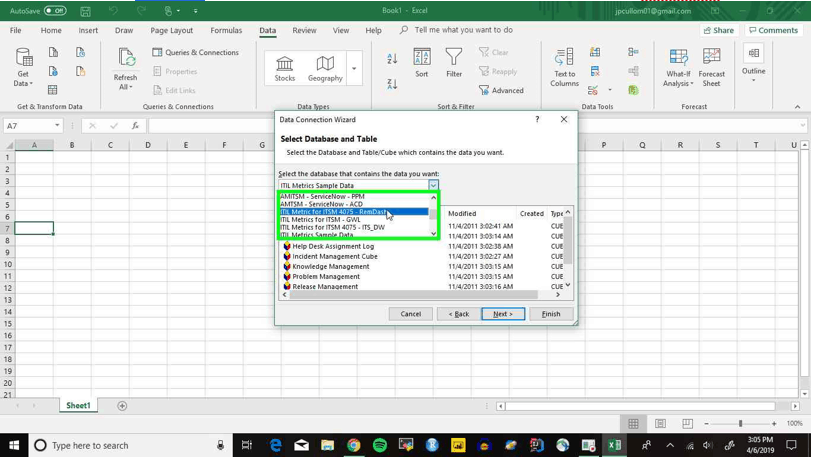Click the Excel taskbar icon
Image resolution: width=813 pixels, height=458 pixels.
pyautogui.click(x=614, y=445)
